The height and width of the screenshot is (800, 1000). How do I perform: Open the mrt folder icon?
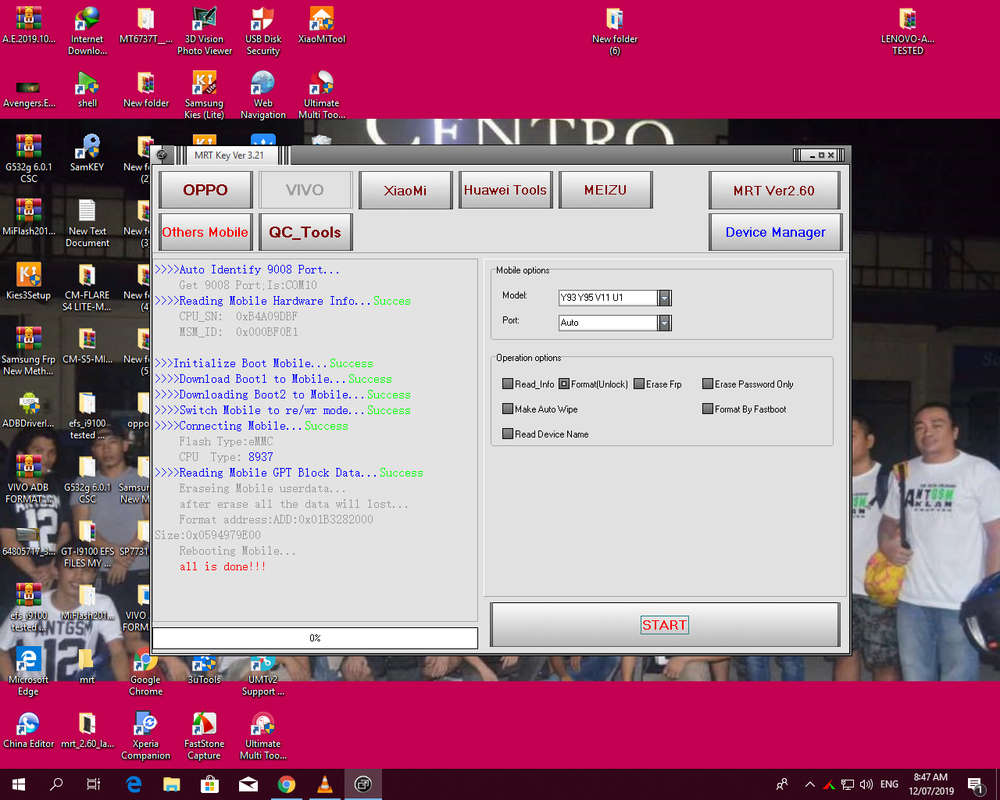pyautogui.click(x=87, y=666)
